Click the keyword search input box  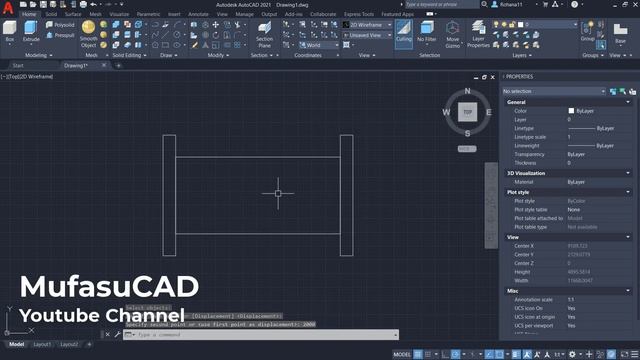click(x=442, y=4)
